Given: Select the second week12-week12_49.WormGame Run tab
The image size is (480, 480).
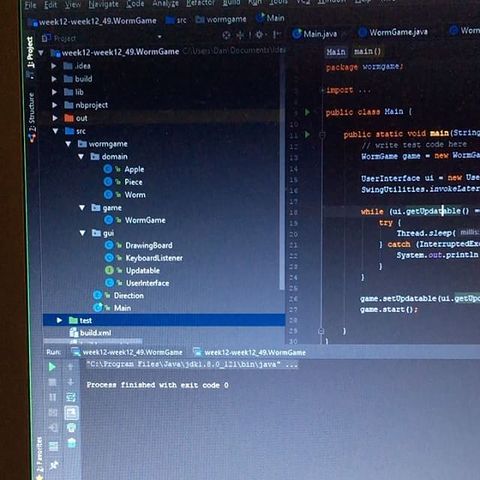Looking at the screenshot, I should point(250,352).
